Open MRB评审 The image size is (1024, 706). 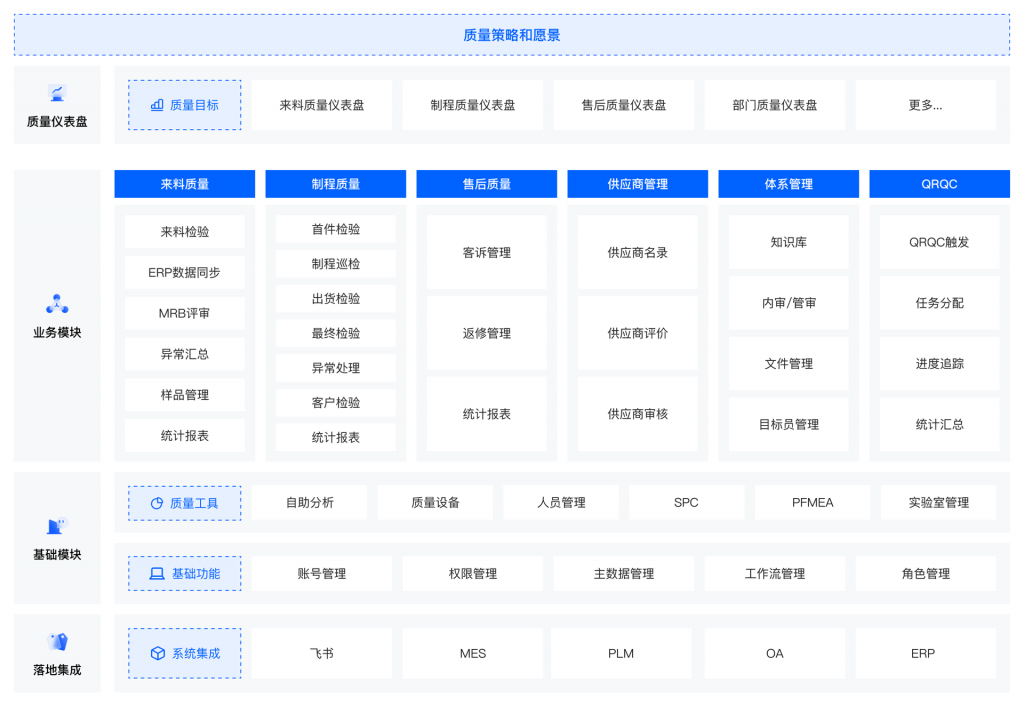point(185,313)
